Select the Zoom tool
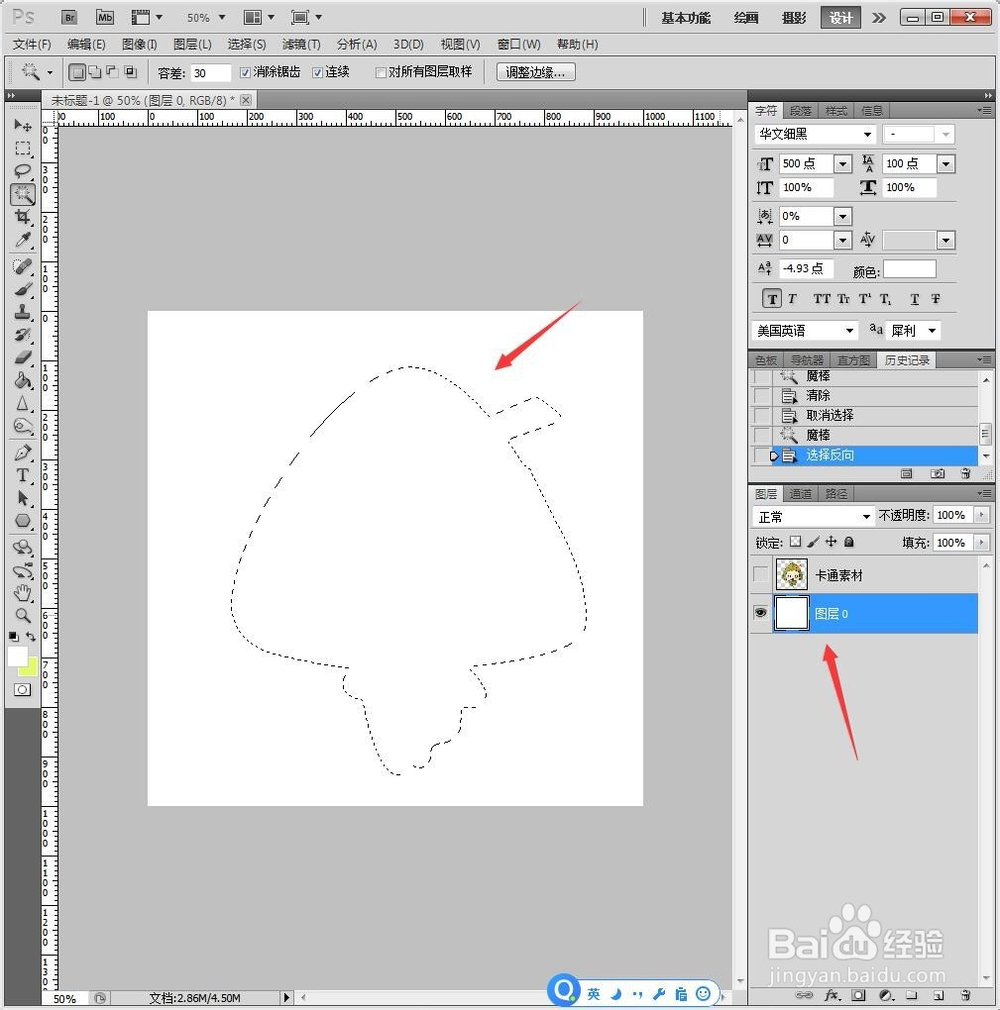Viewport: 1000px width, 1010px height. coord(23,615)
